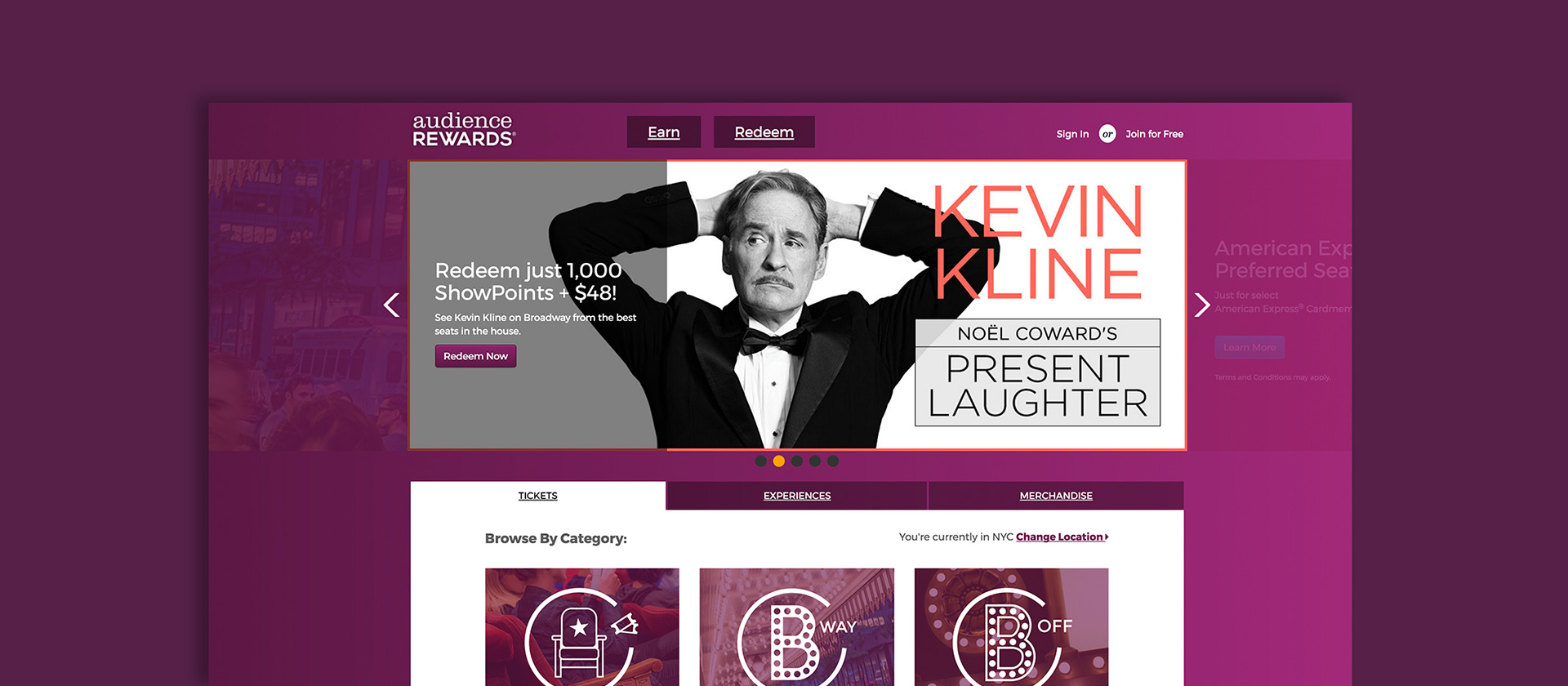The width and height of the screenshot is (1568, 686).
Task: Select the active orange carousel dot
Action: pos(779,461)
